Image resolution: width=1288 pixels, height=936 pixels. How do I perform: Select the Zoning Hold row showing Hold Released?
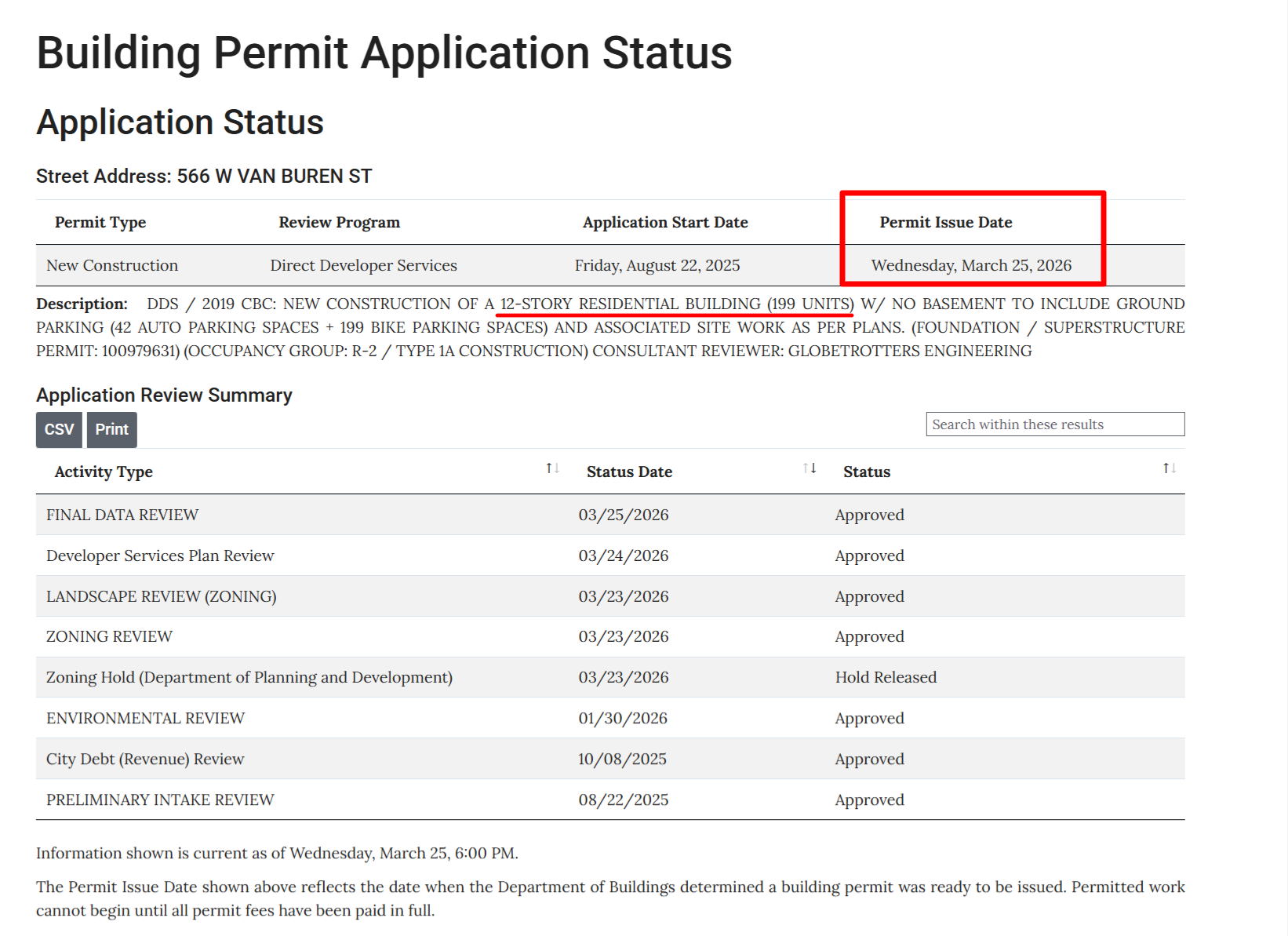click(314, 677)
